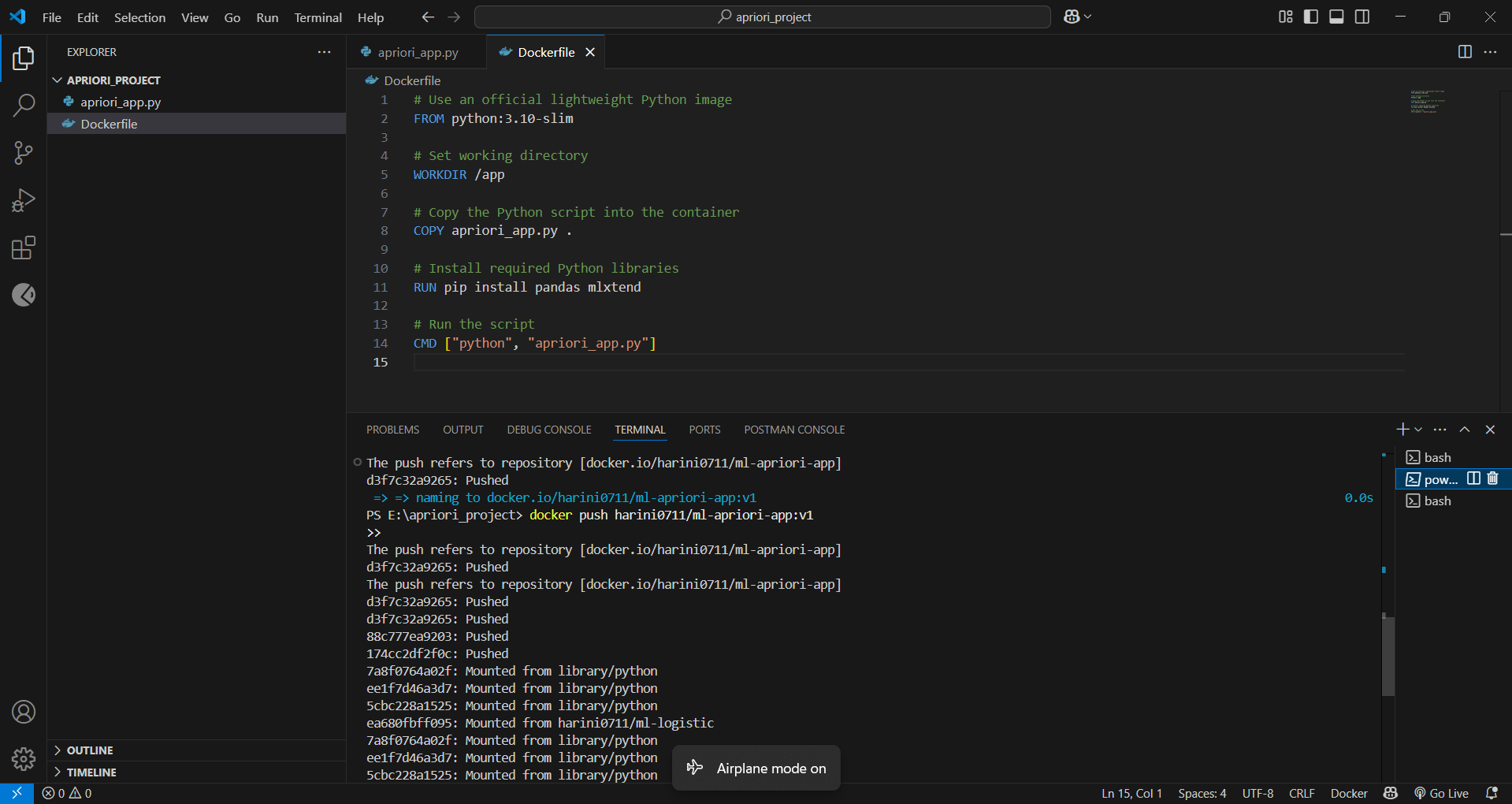Viewport: 1512px width, 804px height.
Task: Close the terminal panel
Action: pyautogui.click(x=1490, y=430)
